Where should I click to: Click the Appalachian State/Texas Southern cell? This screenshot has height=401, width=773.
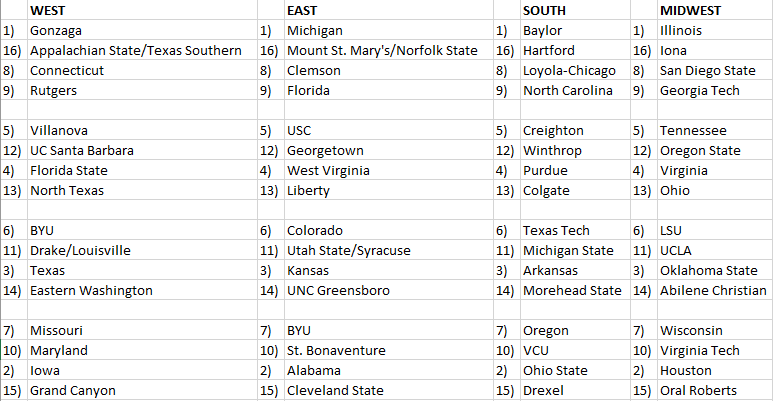click(x=136, y=50)
